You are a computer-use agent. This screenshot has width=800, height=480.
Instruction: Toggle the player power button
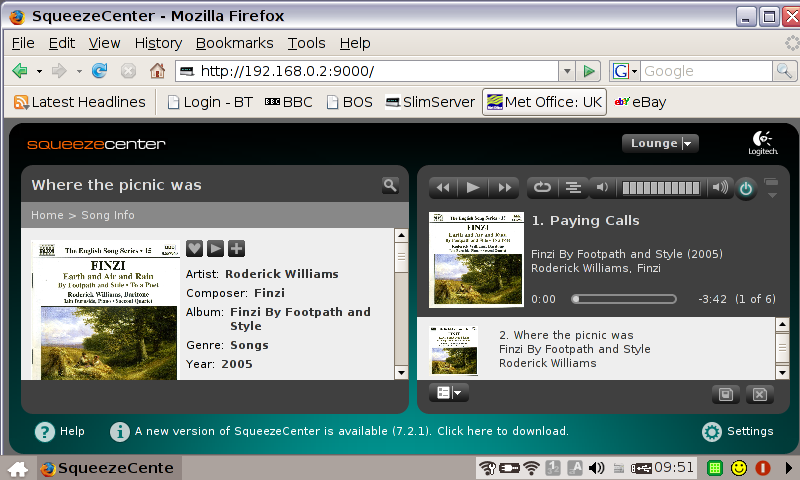click(x=746, y=188)
